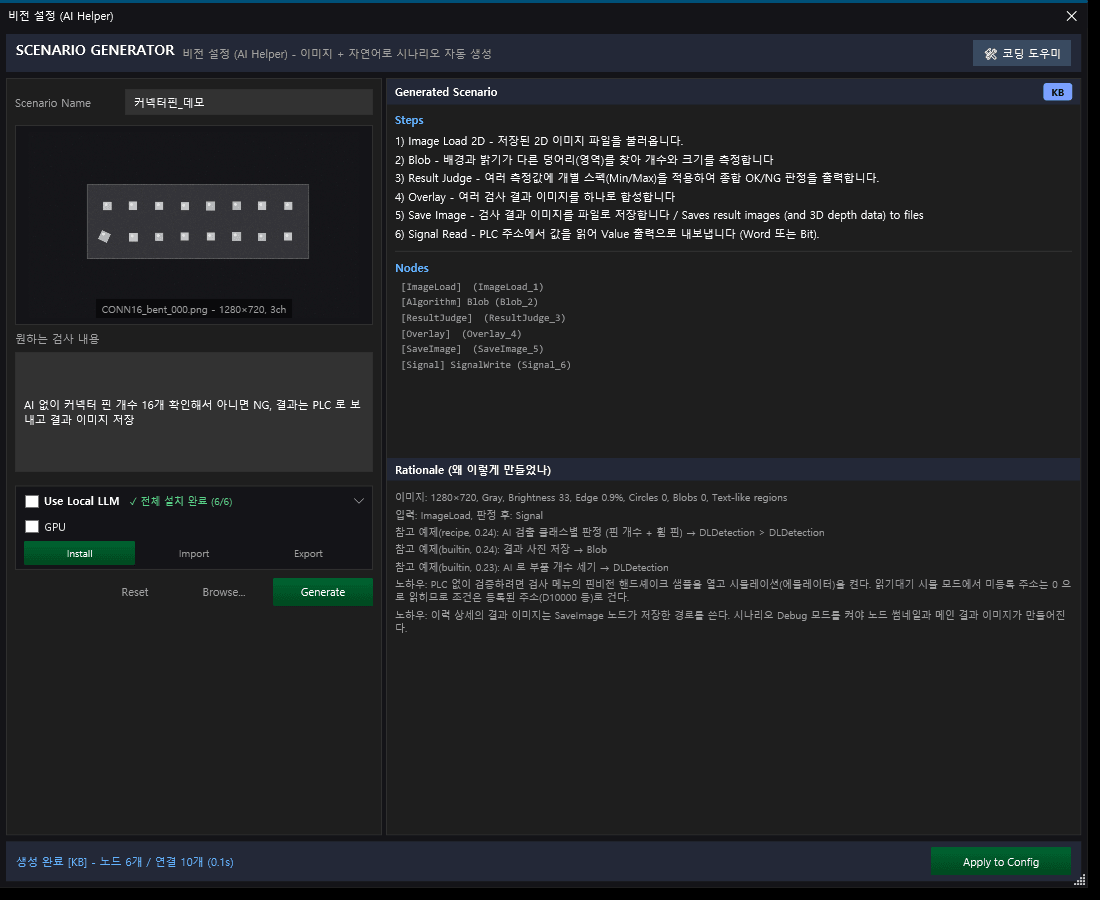Click the "SCENARIO GENERATOR" title

95,51
